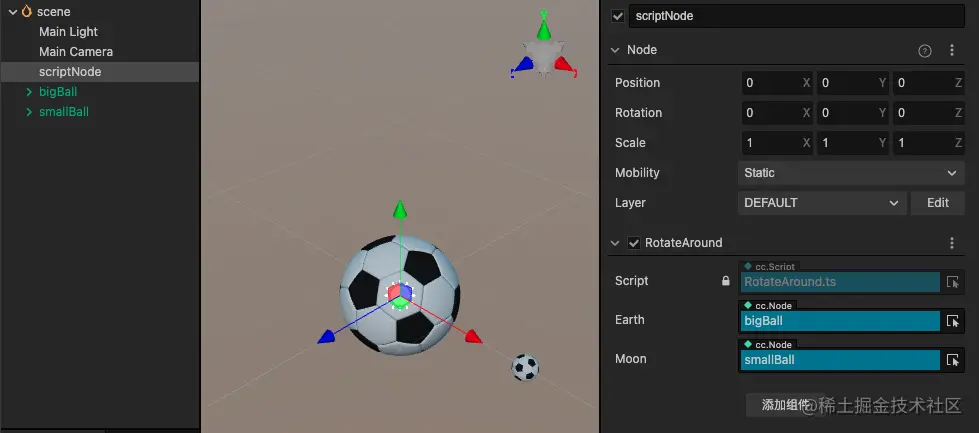
Task: Open Node component help icon
Action: tap(925, 51)
